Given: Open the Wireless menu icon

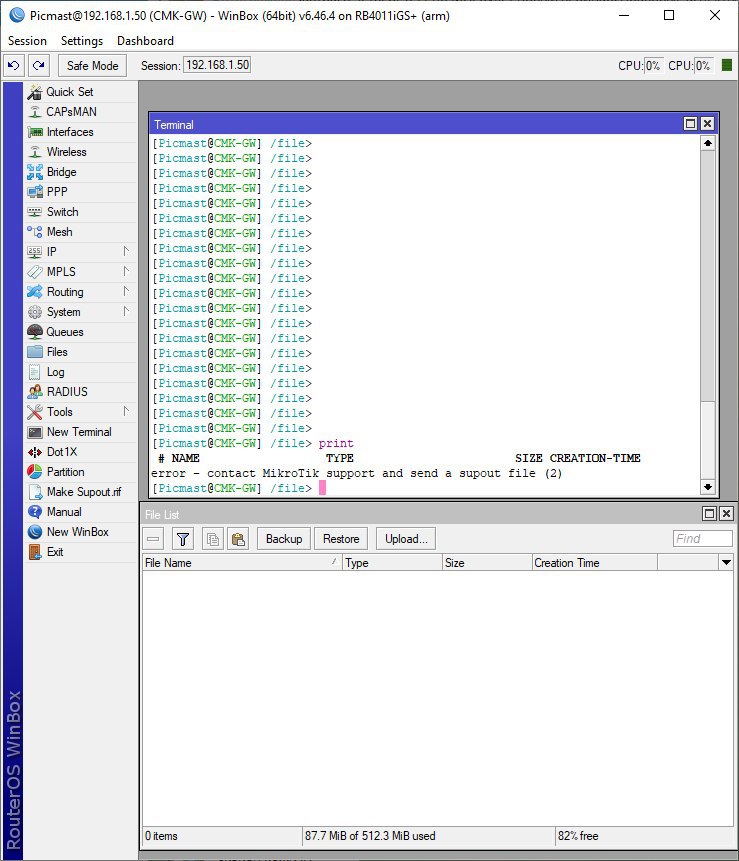Looking at the screenshot, I should coord(35,152).
